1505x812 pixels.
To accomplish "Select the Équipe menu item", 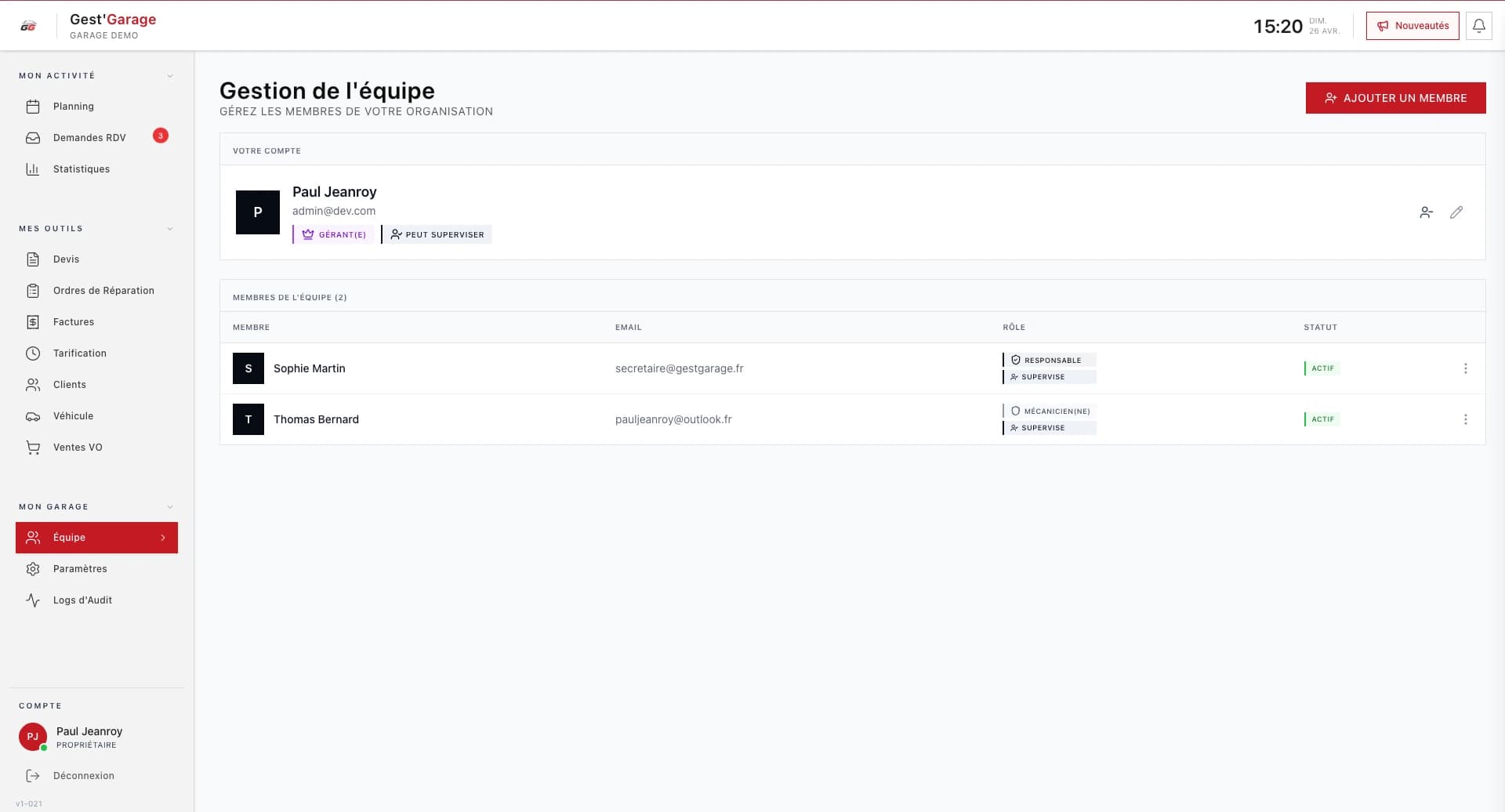I will (x=96, y=538).
